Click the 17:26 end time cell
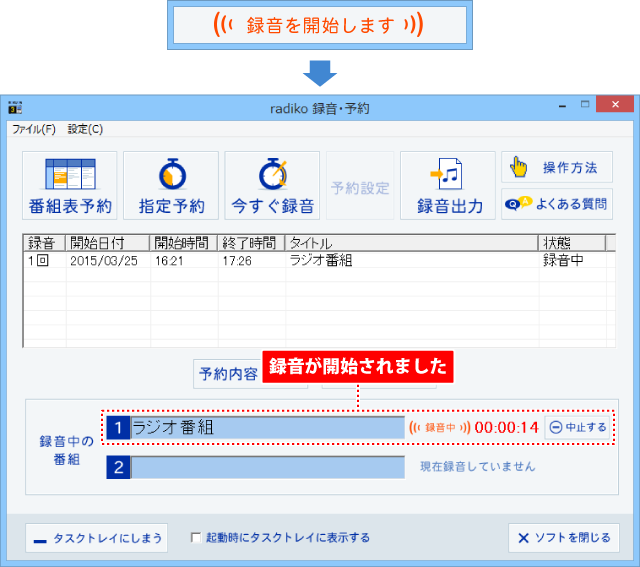Viewport: 640px width, 567px height. tap(237, 261)
